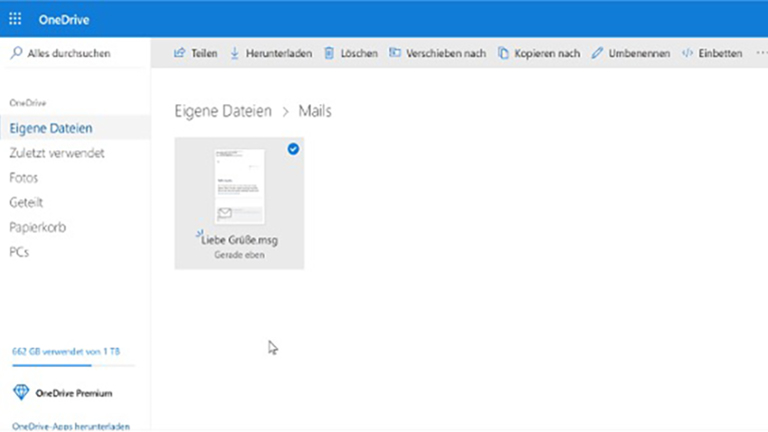The width and height of the screenshot is (768, 432).
Task: Open the app launcher waffle icon
Action: (15, 18)
